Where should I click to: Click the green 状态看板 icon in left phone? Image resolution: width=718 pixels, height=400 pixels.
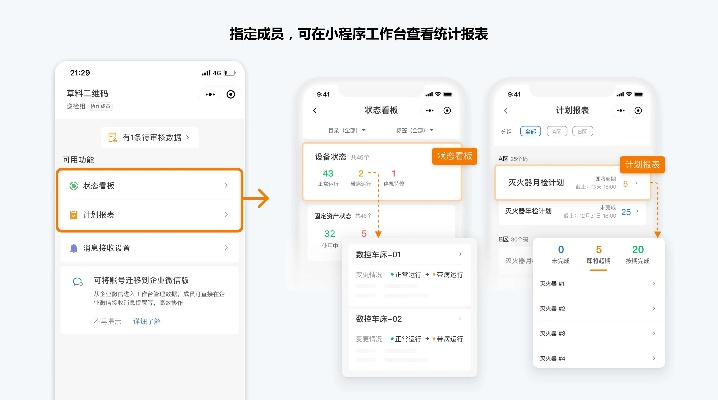74,186
